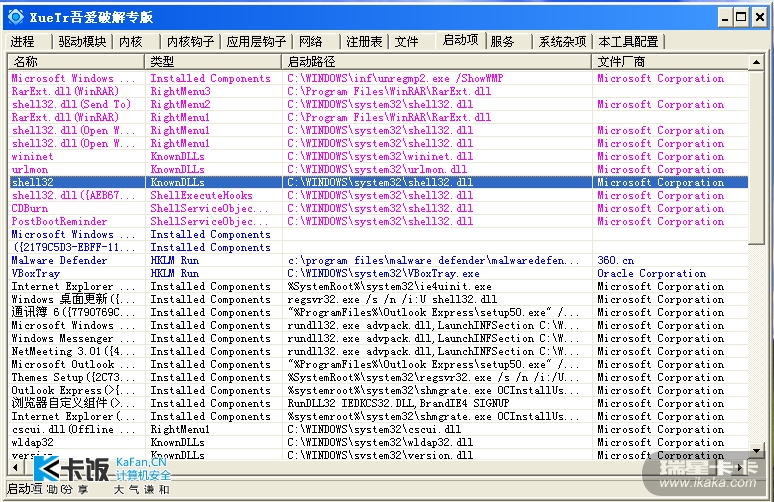Screen dimensions: 774x502
Task: Click the vertical scrollbar down arrow
Action: 756,451
